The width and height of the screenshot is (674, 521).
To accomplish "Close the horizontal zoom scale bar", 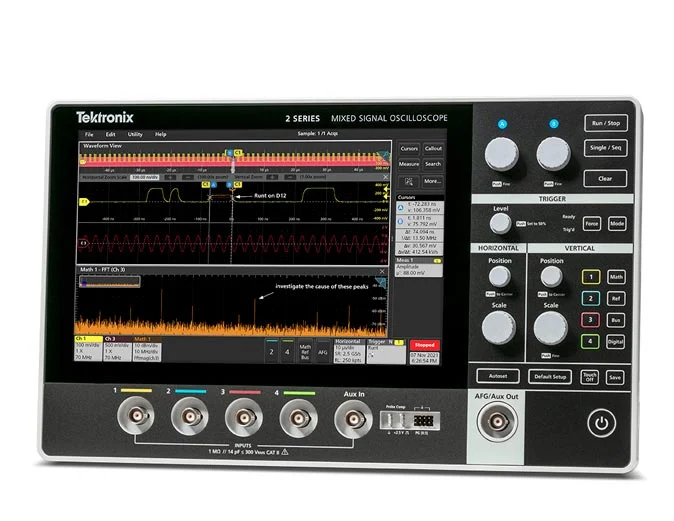I will 385,177.
